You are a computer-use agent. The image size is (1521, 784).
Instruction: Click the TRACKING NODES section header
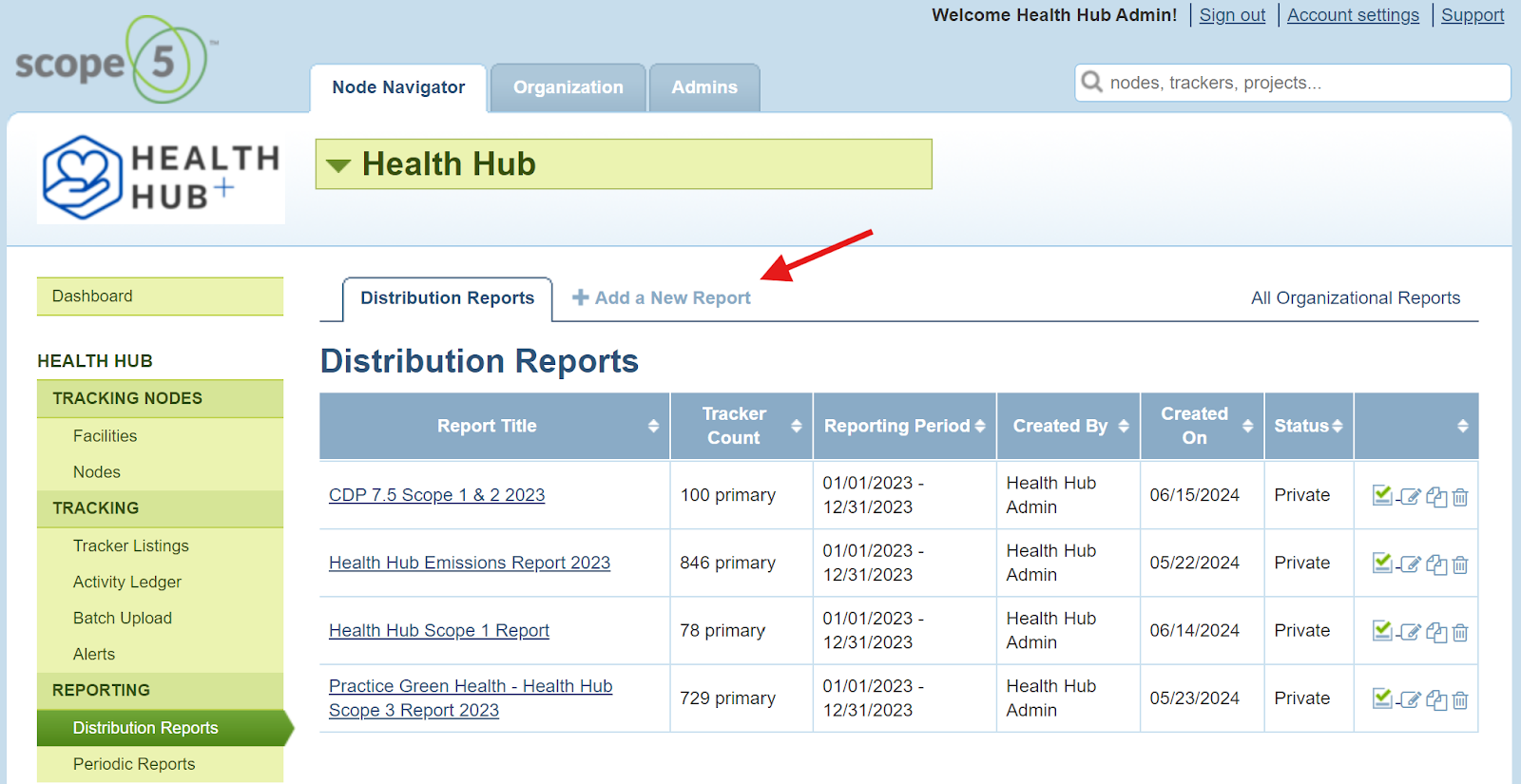click(160, 399)
